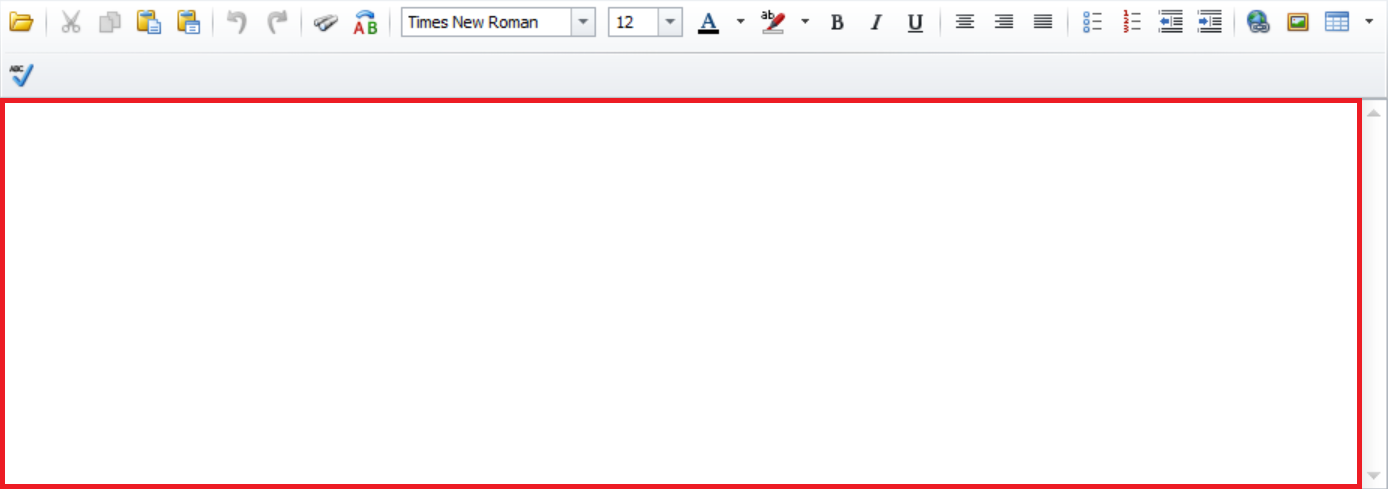Apply the font color A swatch
Viewport: 1388px width, 489px height.
click(708, 22)
